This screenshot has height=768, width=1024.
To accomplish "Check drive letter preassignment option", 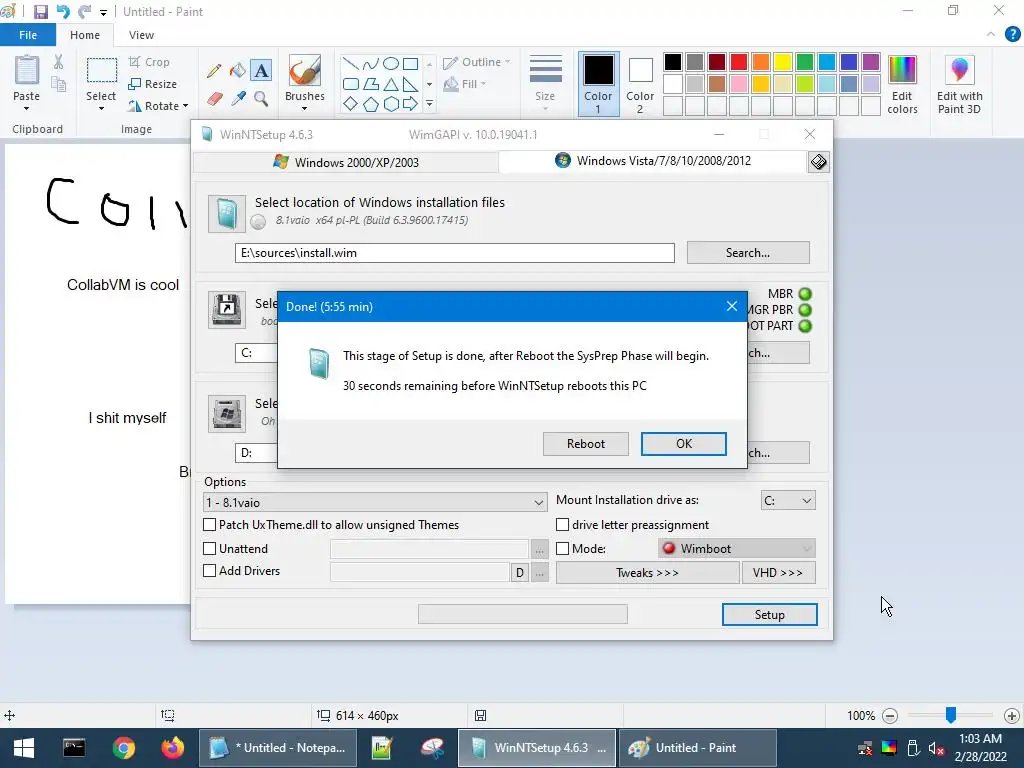I will 562,524.
